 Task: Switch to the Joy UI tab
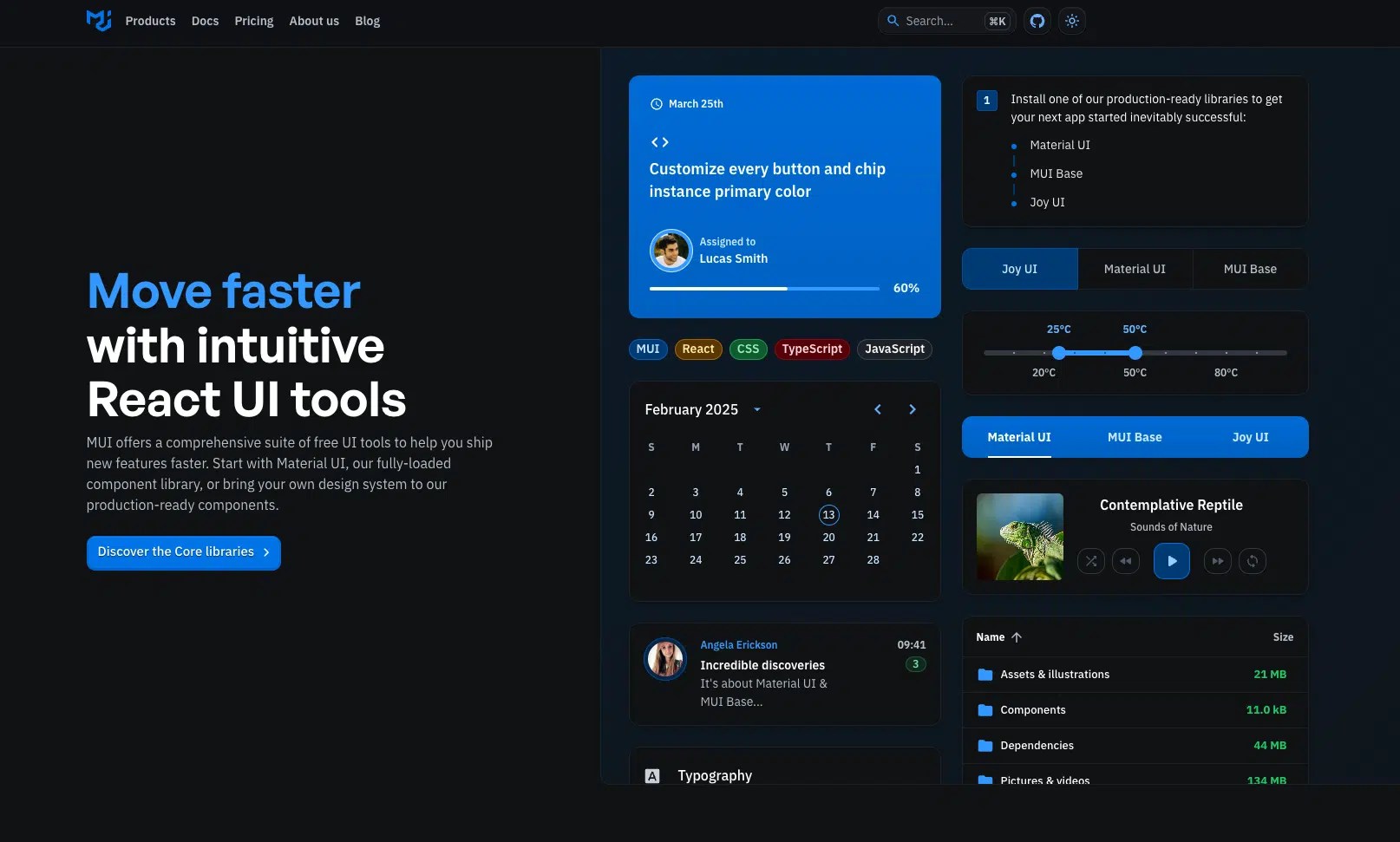click(x=1251, y=437)
